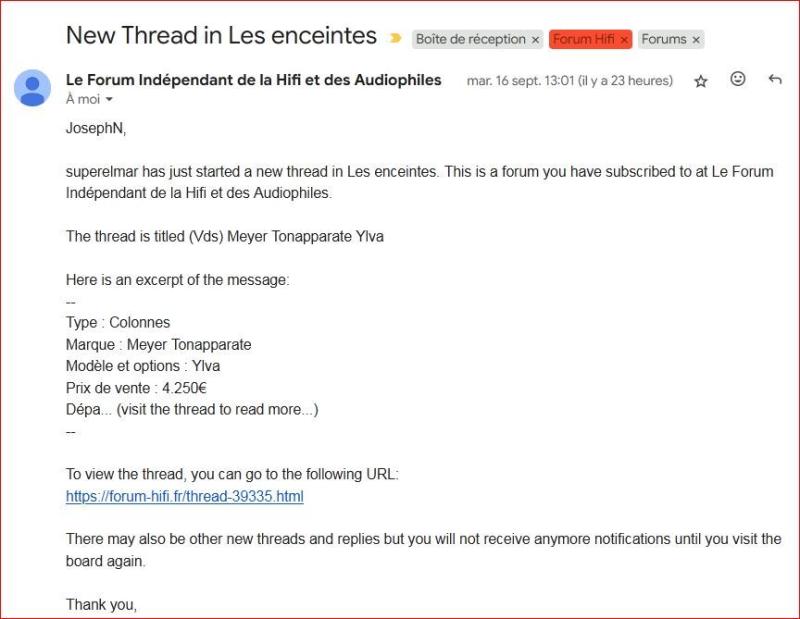Image resolution: width=800 pixels, height=619 pixels.
Task: Star this email message
Action: coord(701,81)
